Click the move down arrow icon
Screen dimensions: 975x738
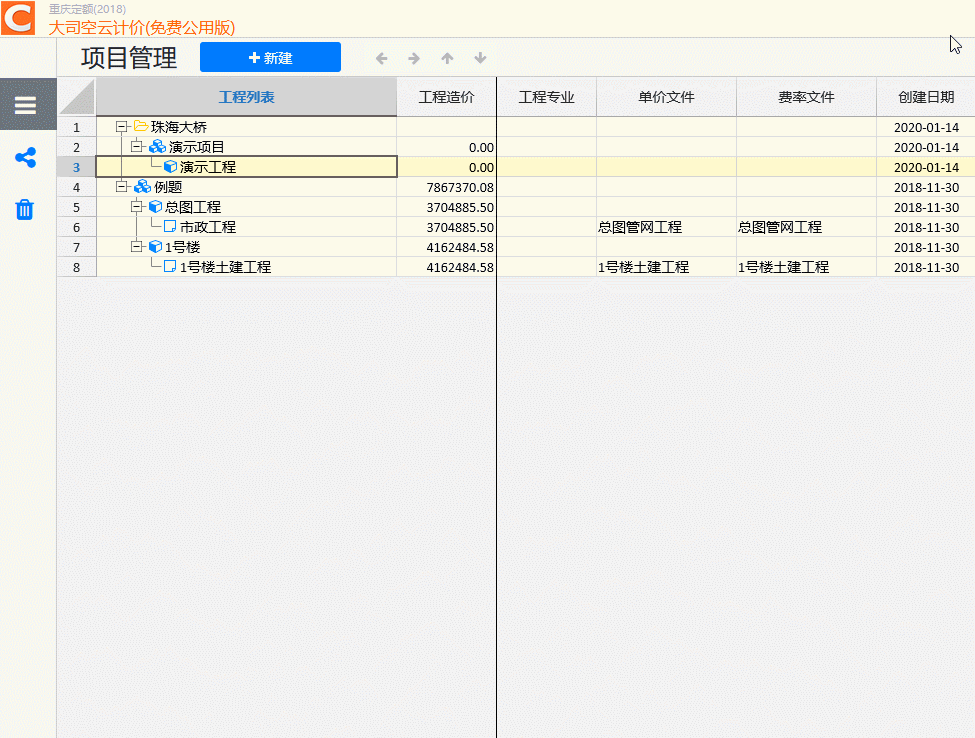click(x=480, y=59)
